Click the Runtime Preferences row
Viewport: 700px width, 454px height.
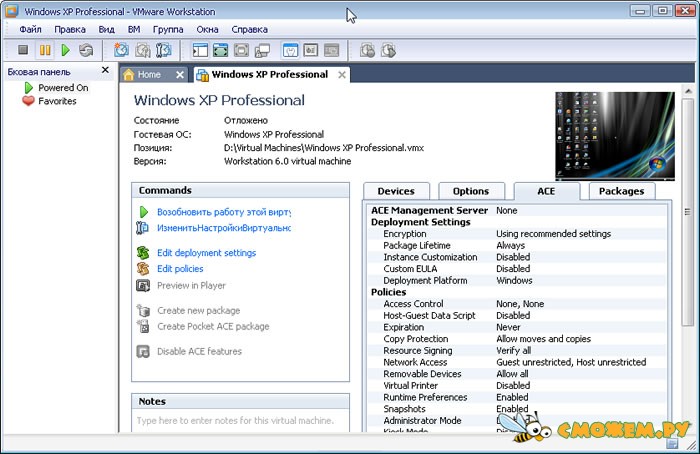(x=517, y=397)
